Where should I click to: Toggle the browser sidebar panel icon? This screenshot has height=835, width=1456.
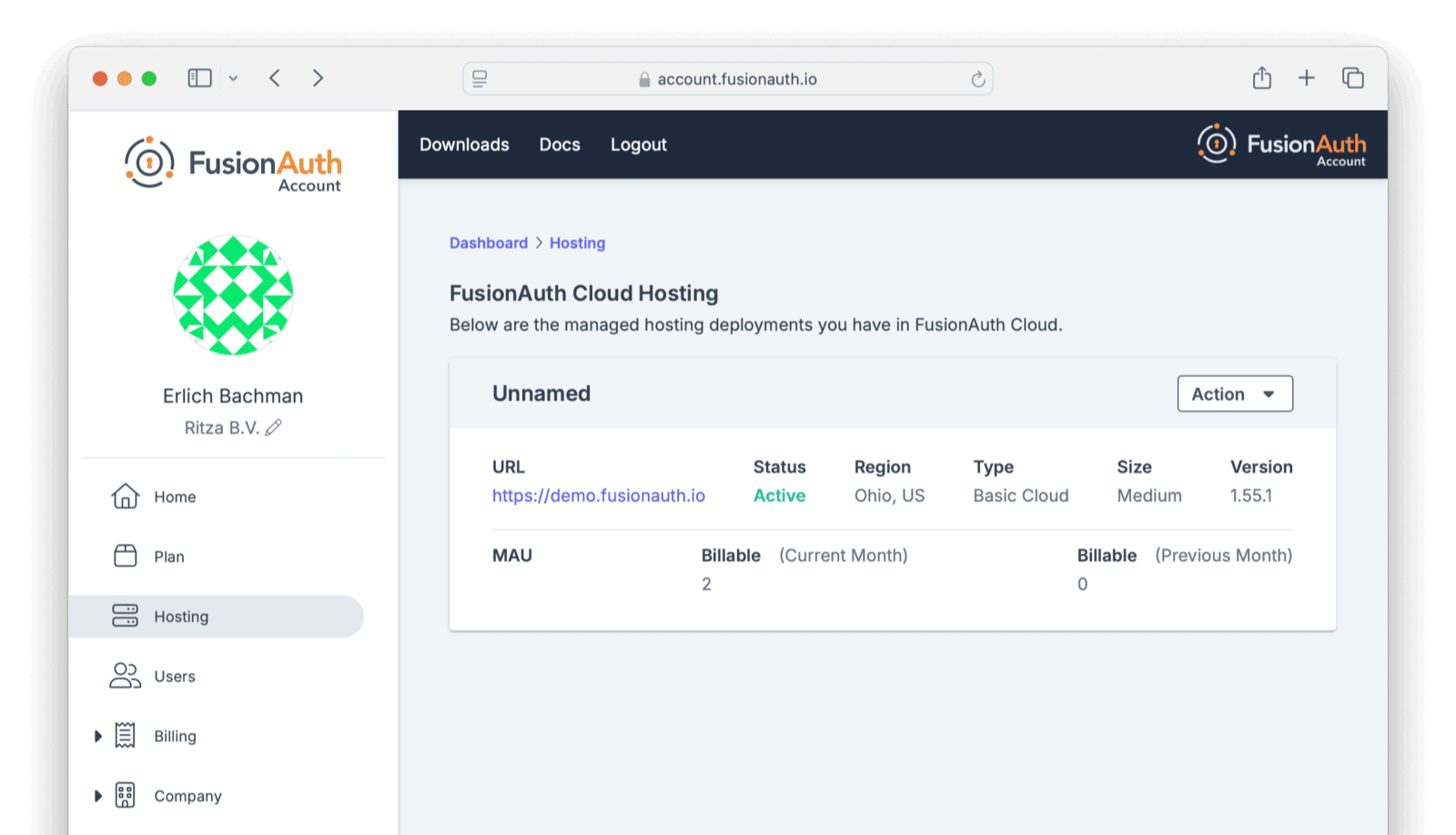point(199,77)
